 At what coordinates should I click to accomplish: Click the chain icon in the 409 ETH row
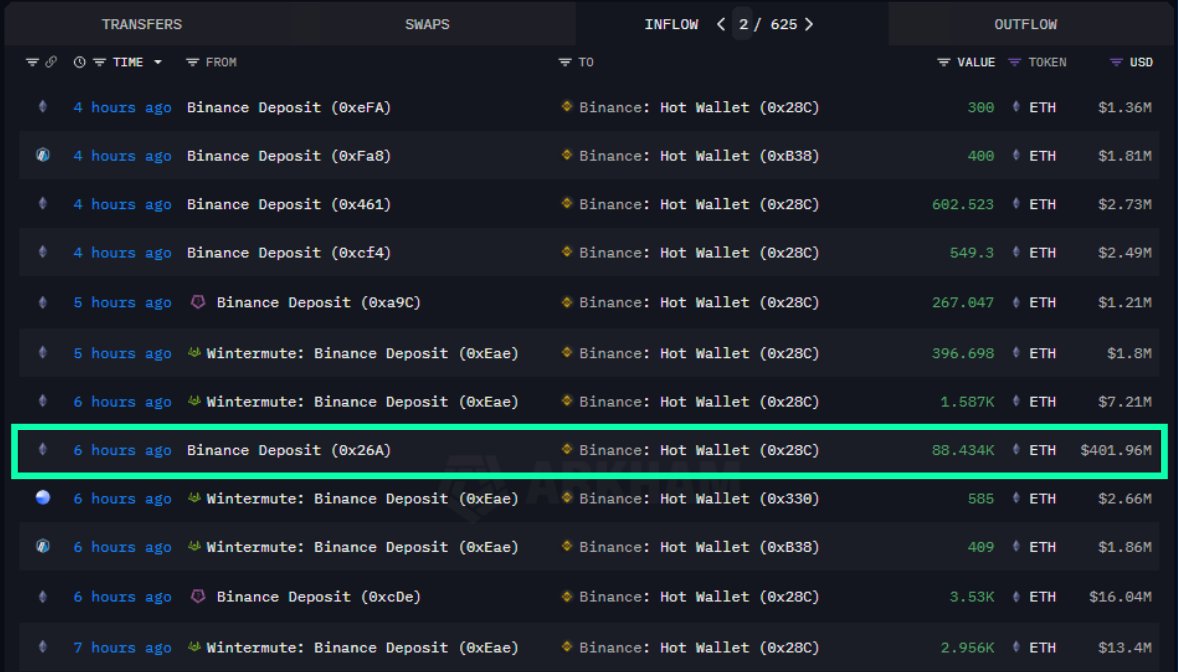[x=43, y=546]
